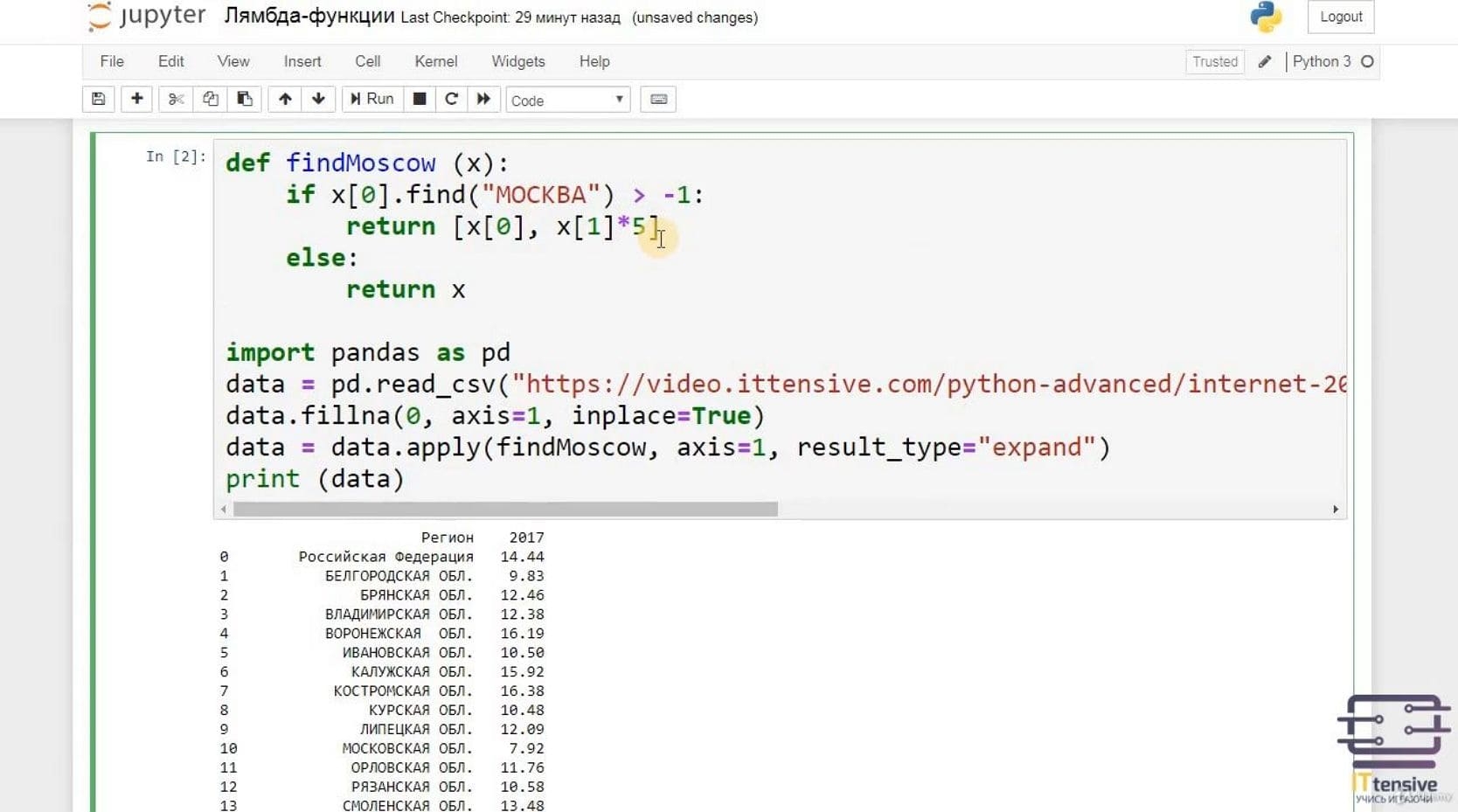Open the Kernel menu
Viewport: 1458px width, 812px height.
[x=436, y=61]
